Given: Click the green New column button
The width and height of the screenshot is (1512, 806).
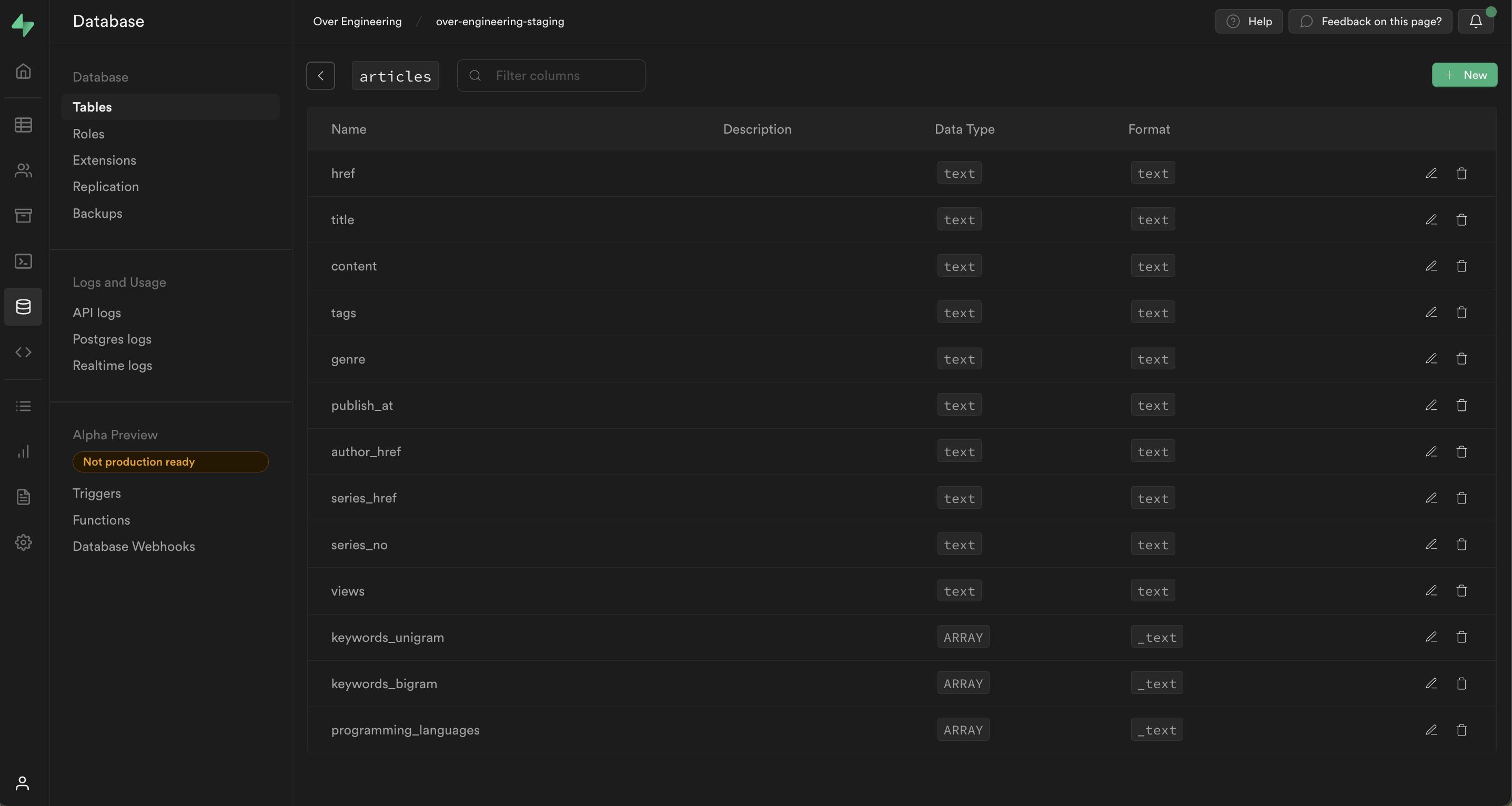Looking at the screenshot, I should (x=1464, y=75).
